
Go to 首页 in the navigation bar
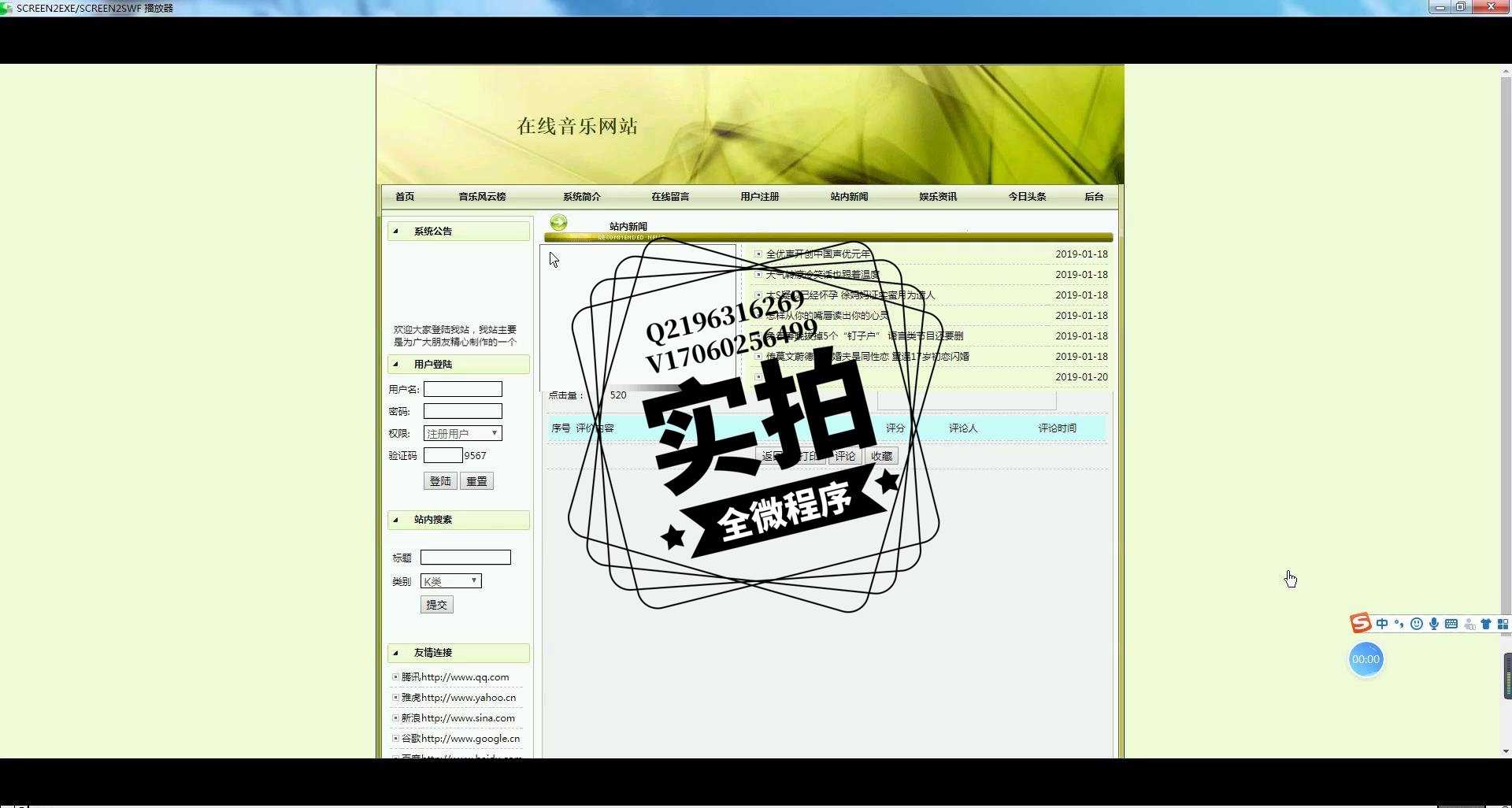[x=405, y=197]
